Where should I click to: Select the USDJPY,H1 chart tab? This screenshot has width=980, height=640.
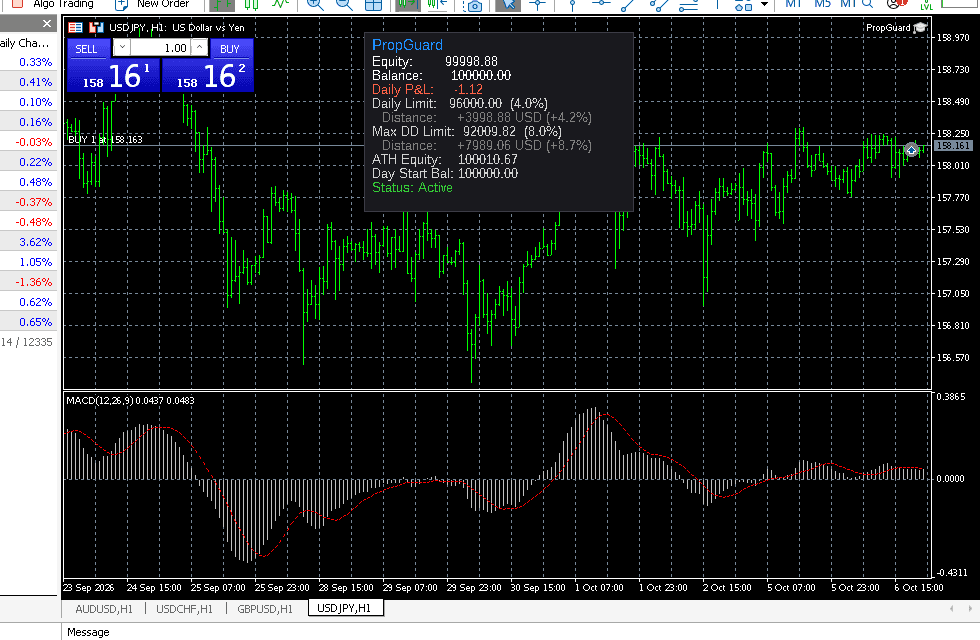(x=344, y=608)
